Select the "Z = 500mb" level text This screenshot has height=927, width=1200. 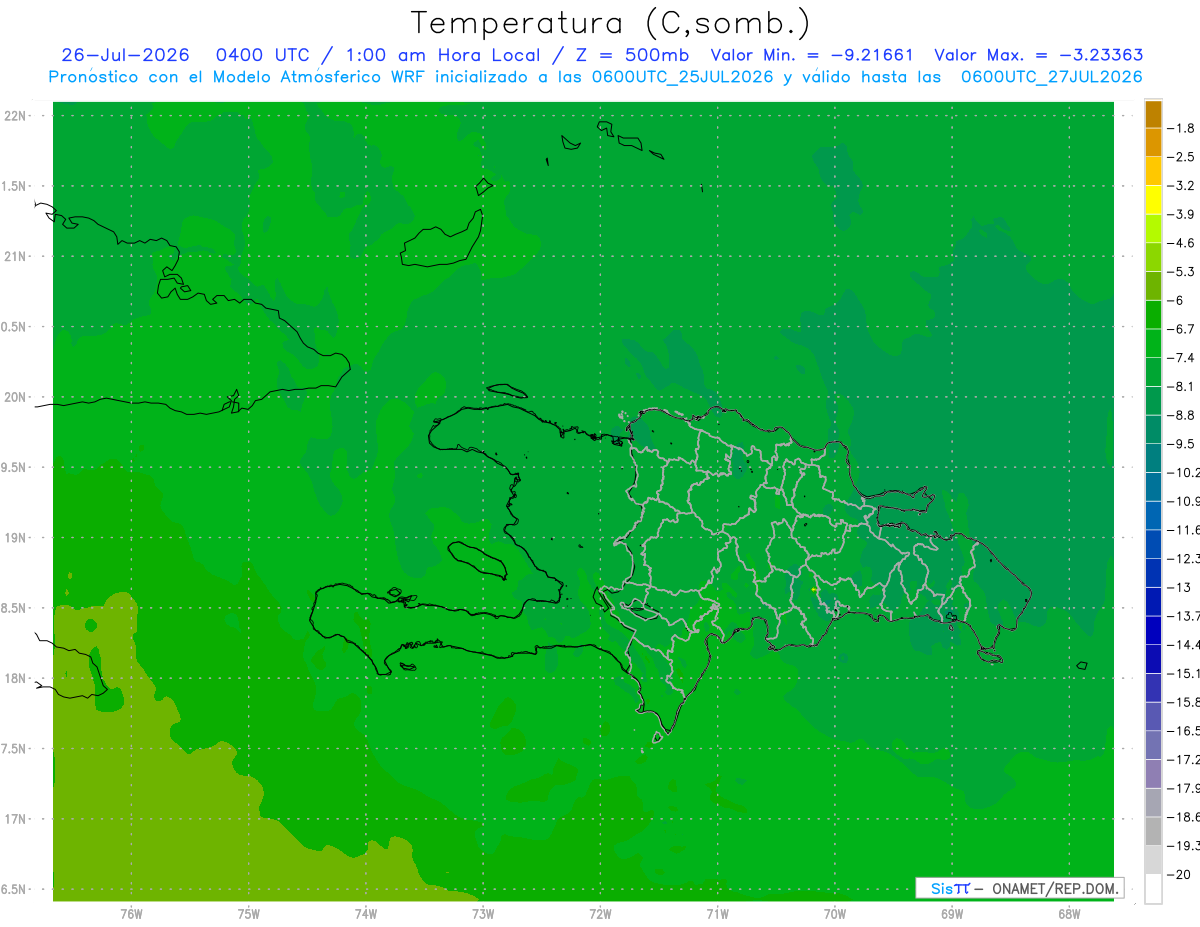tap(632, 55)
